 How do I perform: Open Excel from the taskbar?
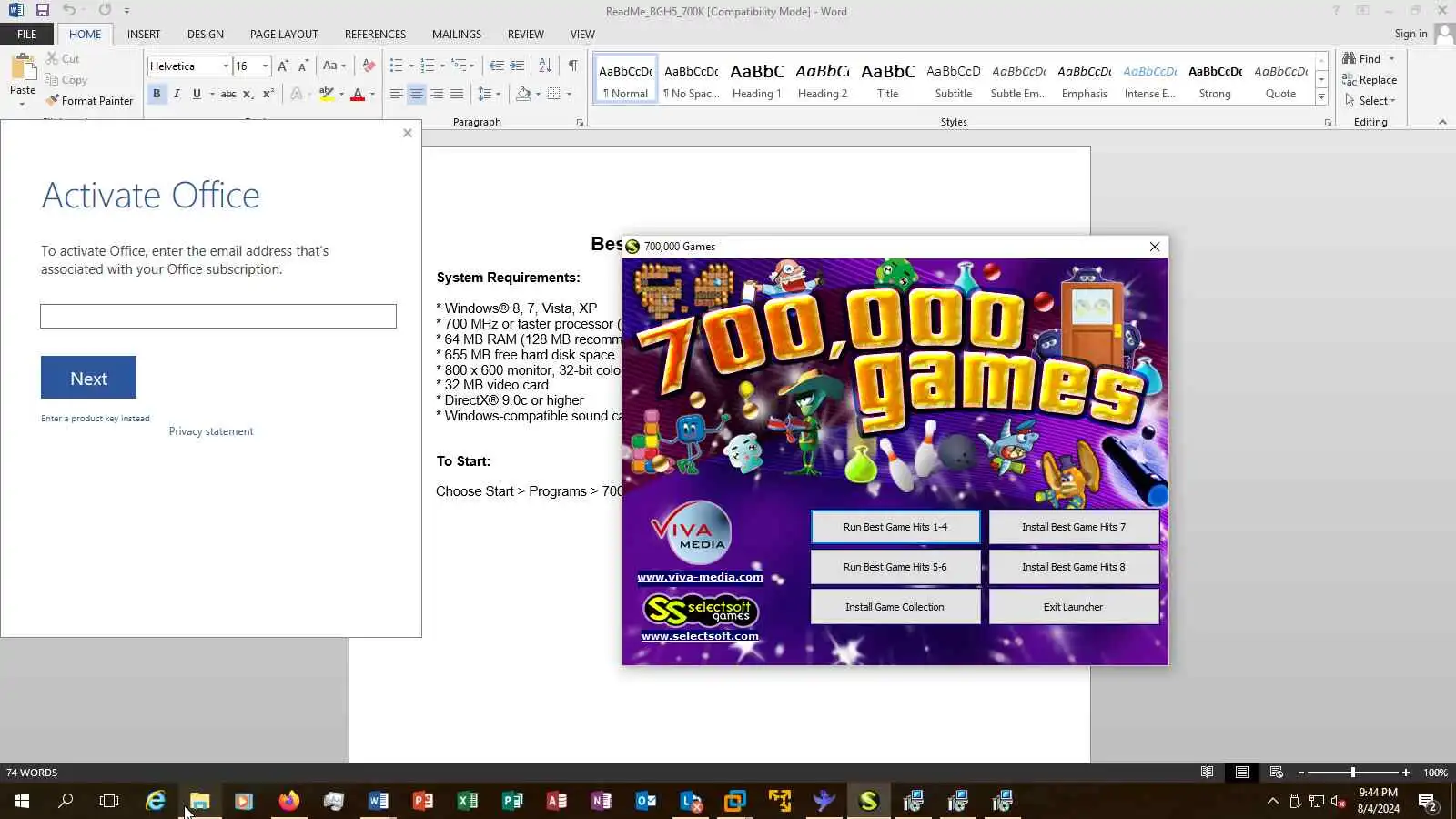pos(468,801)
